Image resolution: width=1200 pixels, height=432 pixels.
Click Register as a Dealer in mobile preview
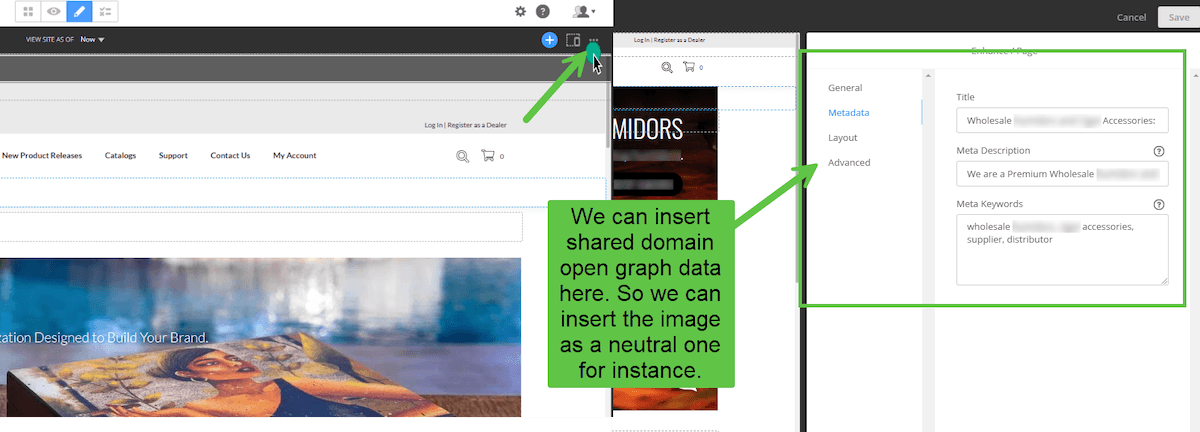point(679,40)
